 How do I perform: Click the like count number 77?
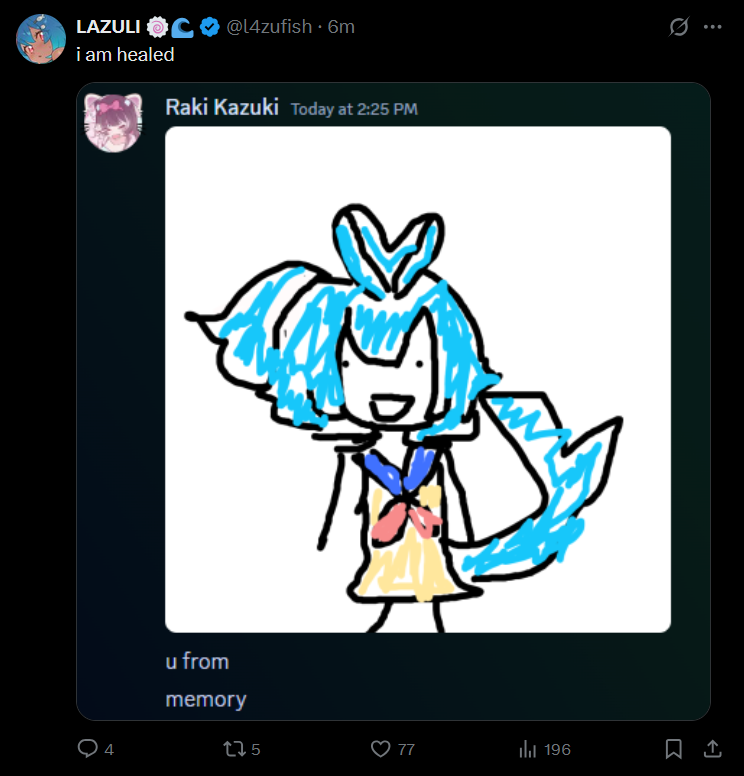click(x=406, y=750)
